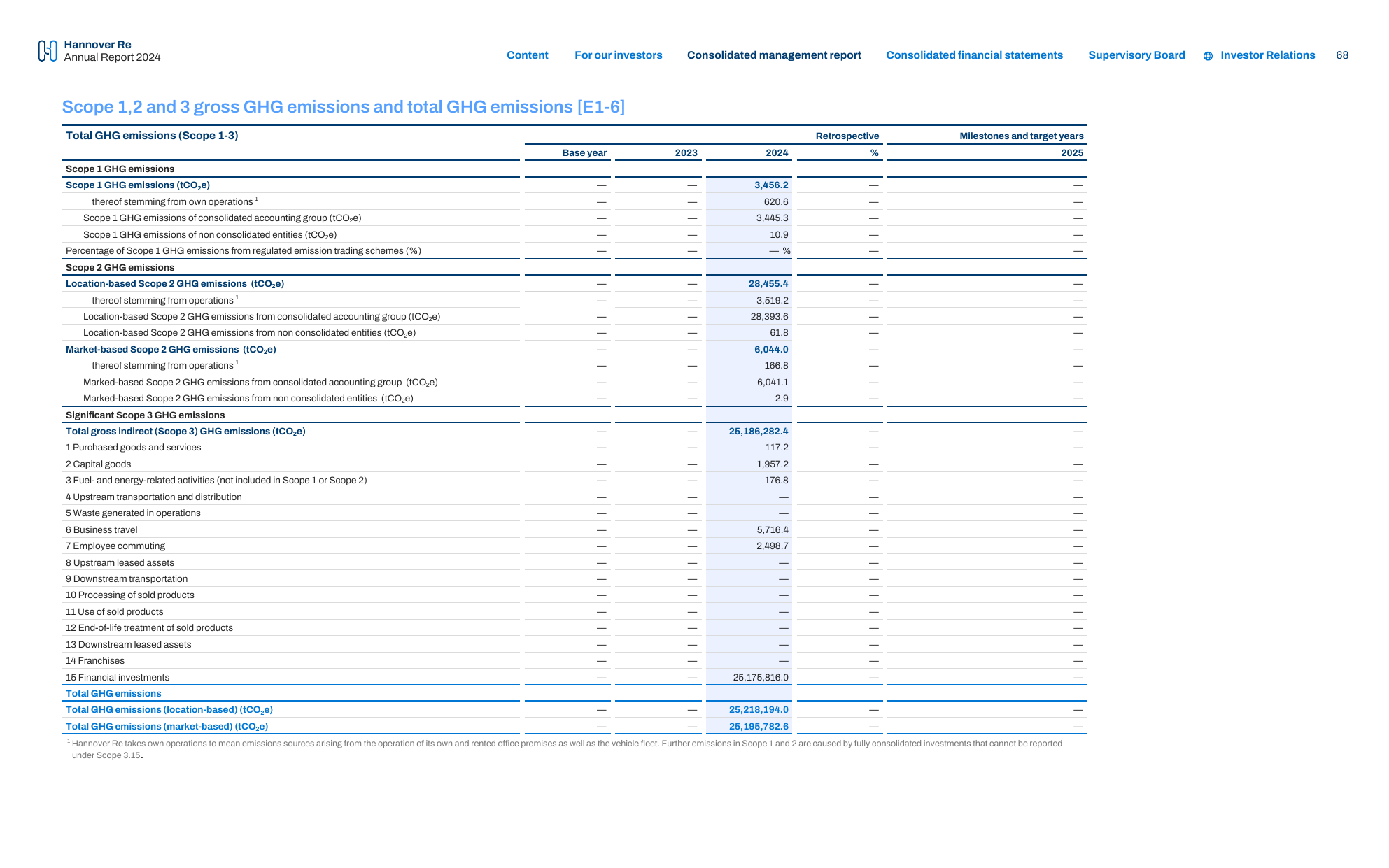
Task: Click Business travel value 5,716.4
Action: pyautogui.click(x=772, y=530)
